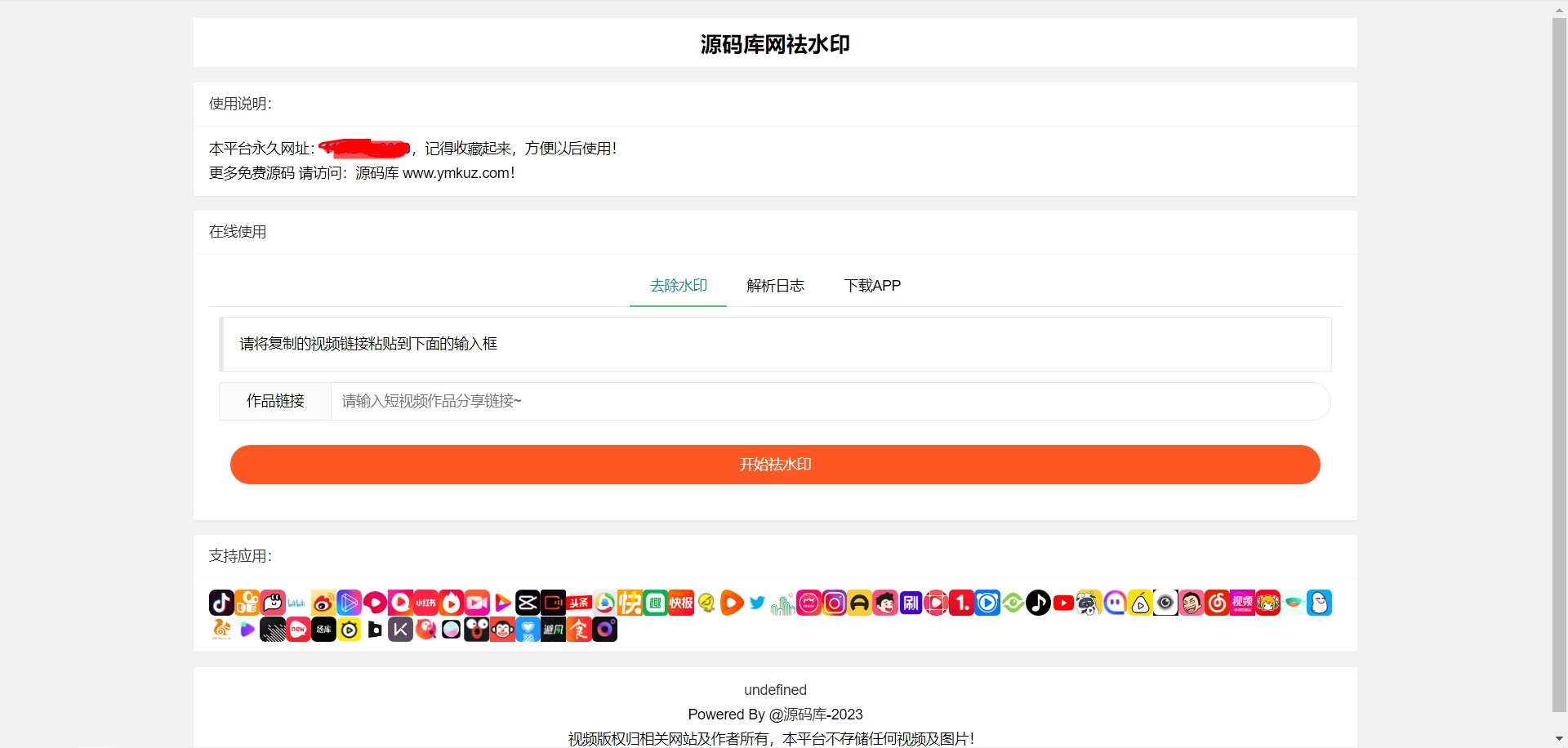The image size is (1568, 748).
Task: Select the YouTube icon
Action: coord(1063,603)
